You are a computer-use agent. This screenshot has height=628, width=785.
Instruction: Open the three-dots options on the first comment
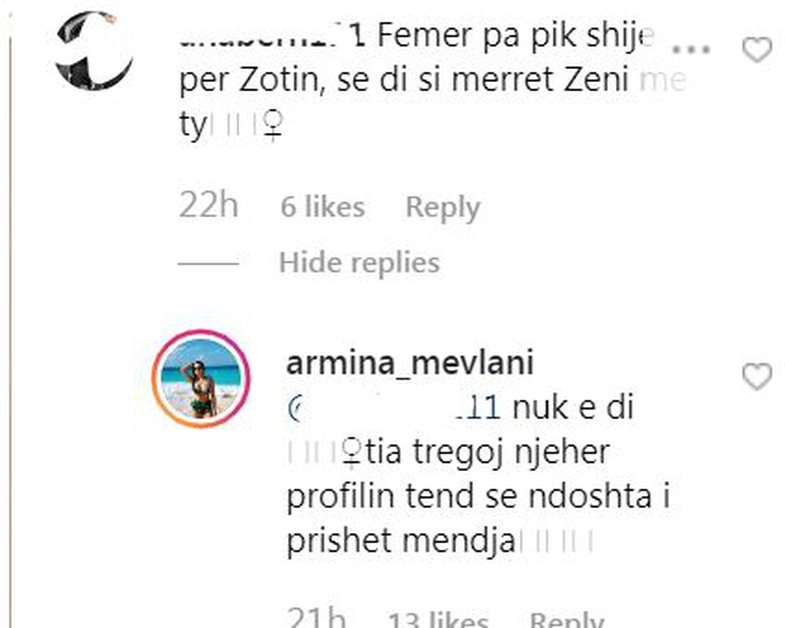point(691,50)
